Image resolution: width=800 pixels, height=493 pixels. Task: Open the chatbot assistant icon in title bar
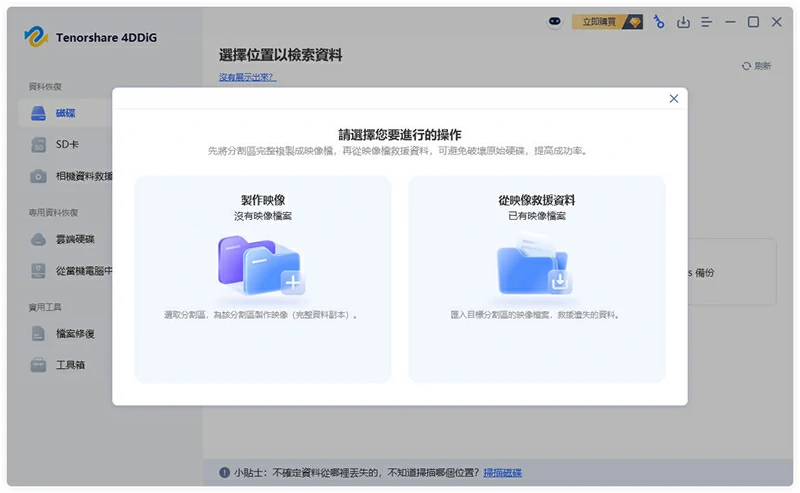click(555, 22)
